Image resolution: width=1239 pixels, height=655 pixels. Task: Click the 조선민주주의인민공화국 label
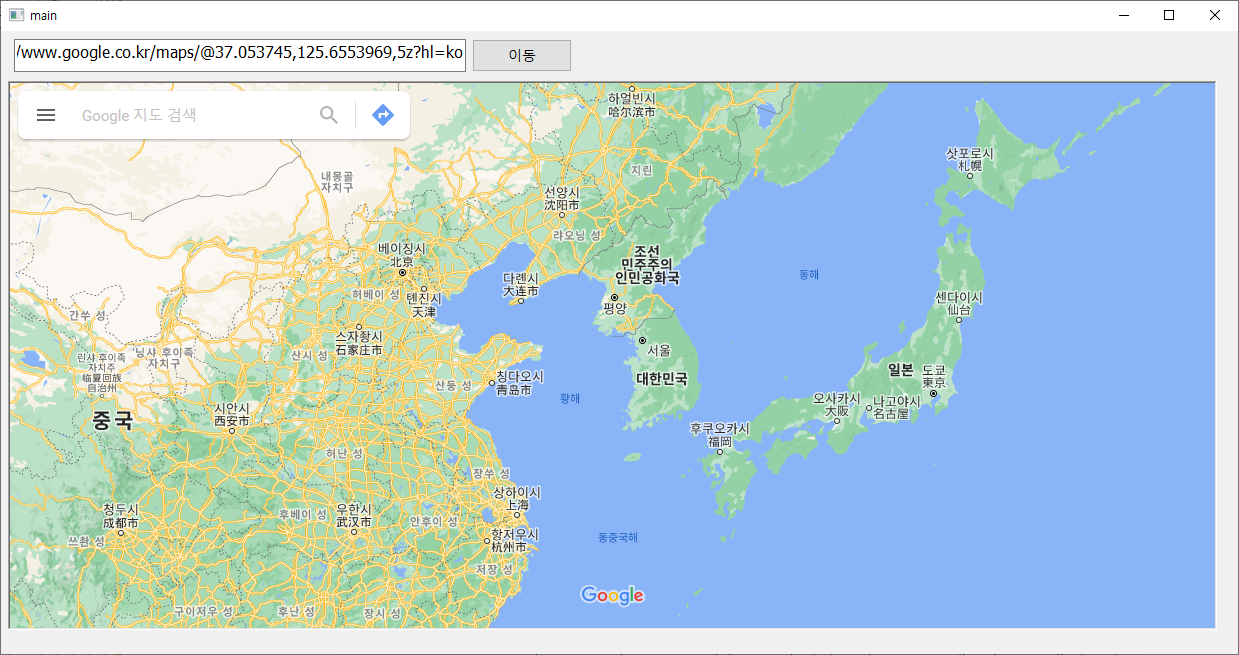(x=647, y=264)
